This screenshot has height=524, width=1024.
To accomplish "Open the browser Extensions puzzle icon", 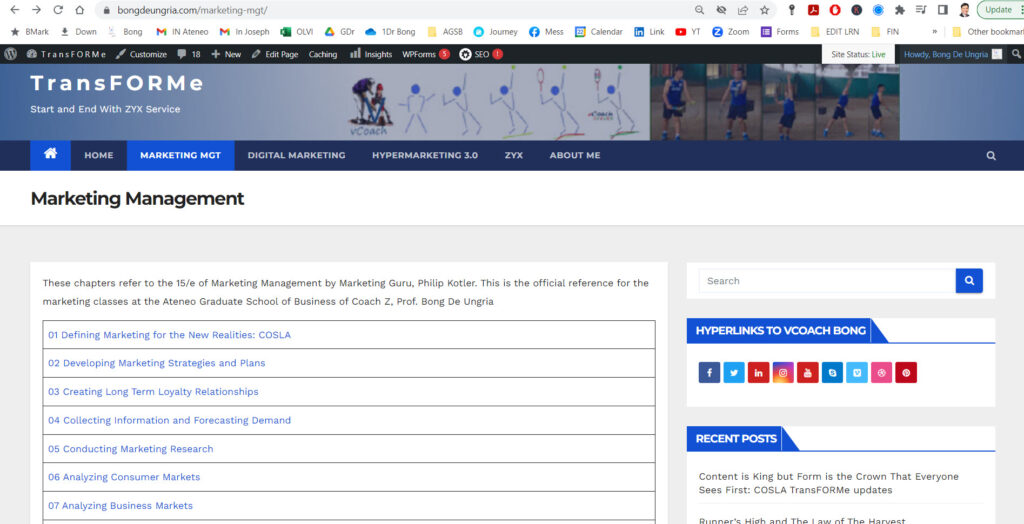I will pyautogui.click(x=900, y=10).
